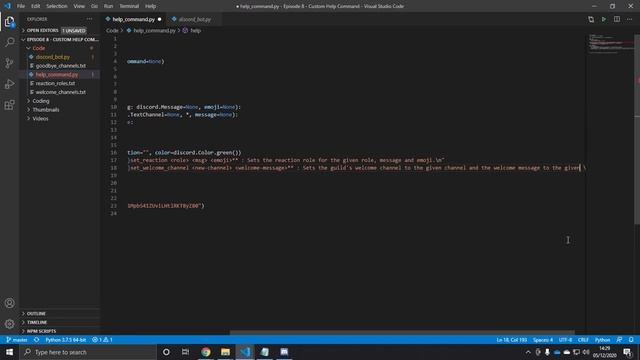Viewport: 640px width, 360px height.
Task: Open the Windows Start menu
Action: pyautogui.click(x=9, y=352)
